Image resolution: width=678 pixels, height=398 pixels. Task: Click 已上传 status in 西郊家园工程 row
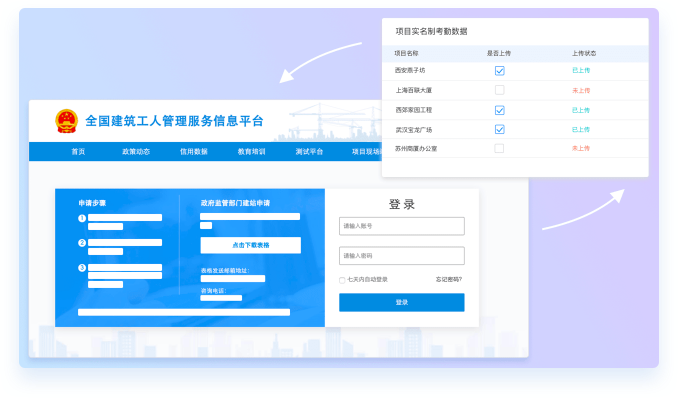click(x=581, y=110)
